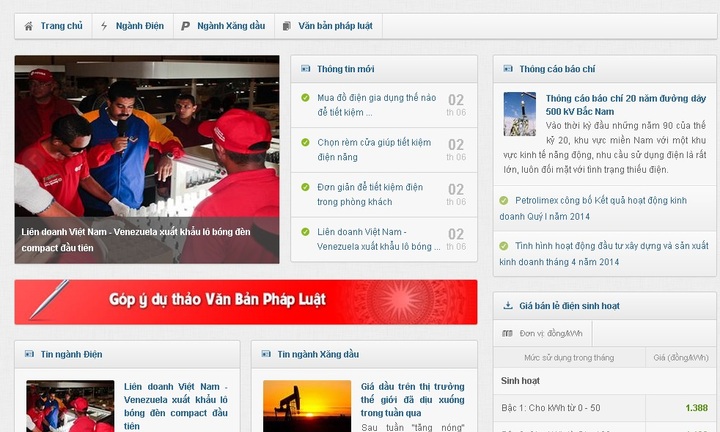Click the Góp ý dự thảo Văn Bản Pháp Luật banner

click(x=246, y=302)
